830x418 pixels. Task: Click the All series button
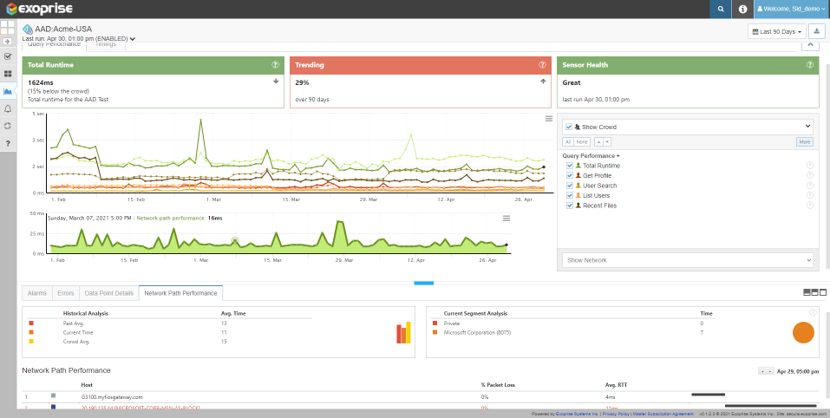(567, 142)
